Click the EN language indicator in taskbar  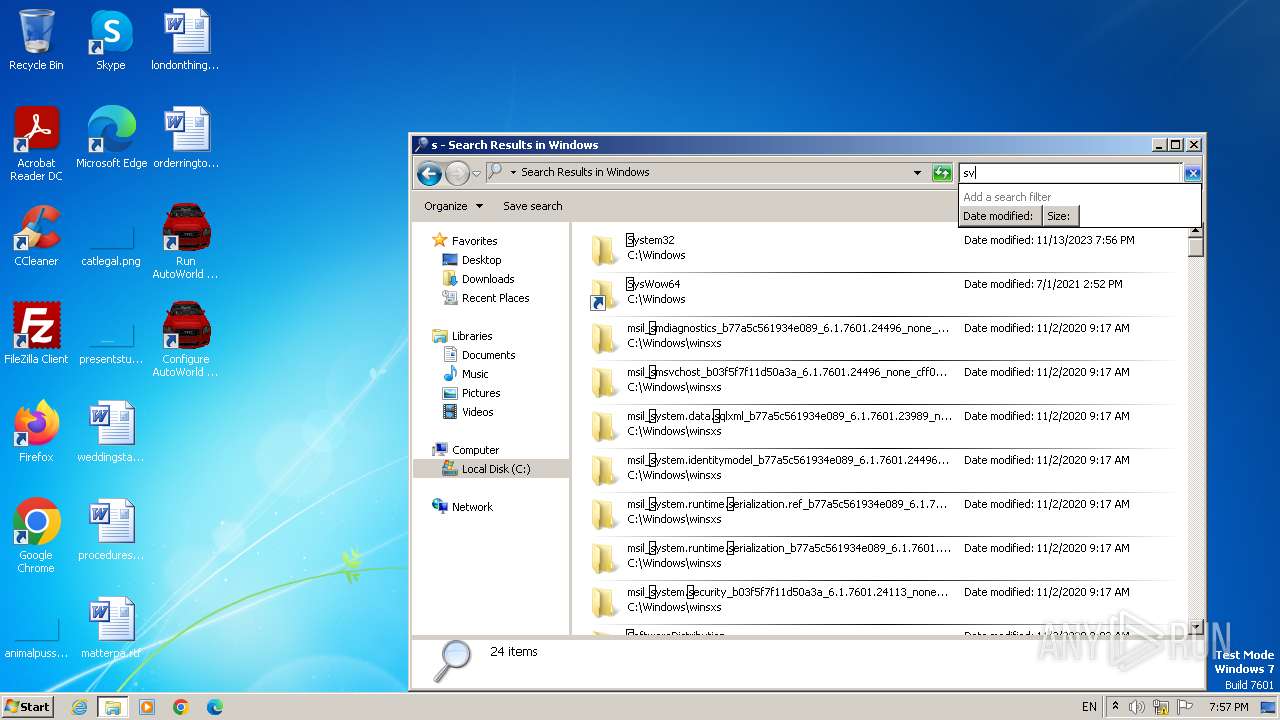click(x=1089, y=707)
